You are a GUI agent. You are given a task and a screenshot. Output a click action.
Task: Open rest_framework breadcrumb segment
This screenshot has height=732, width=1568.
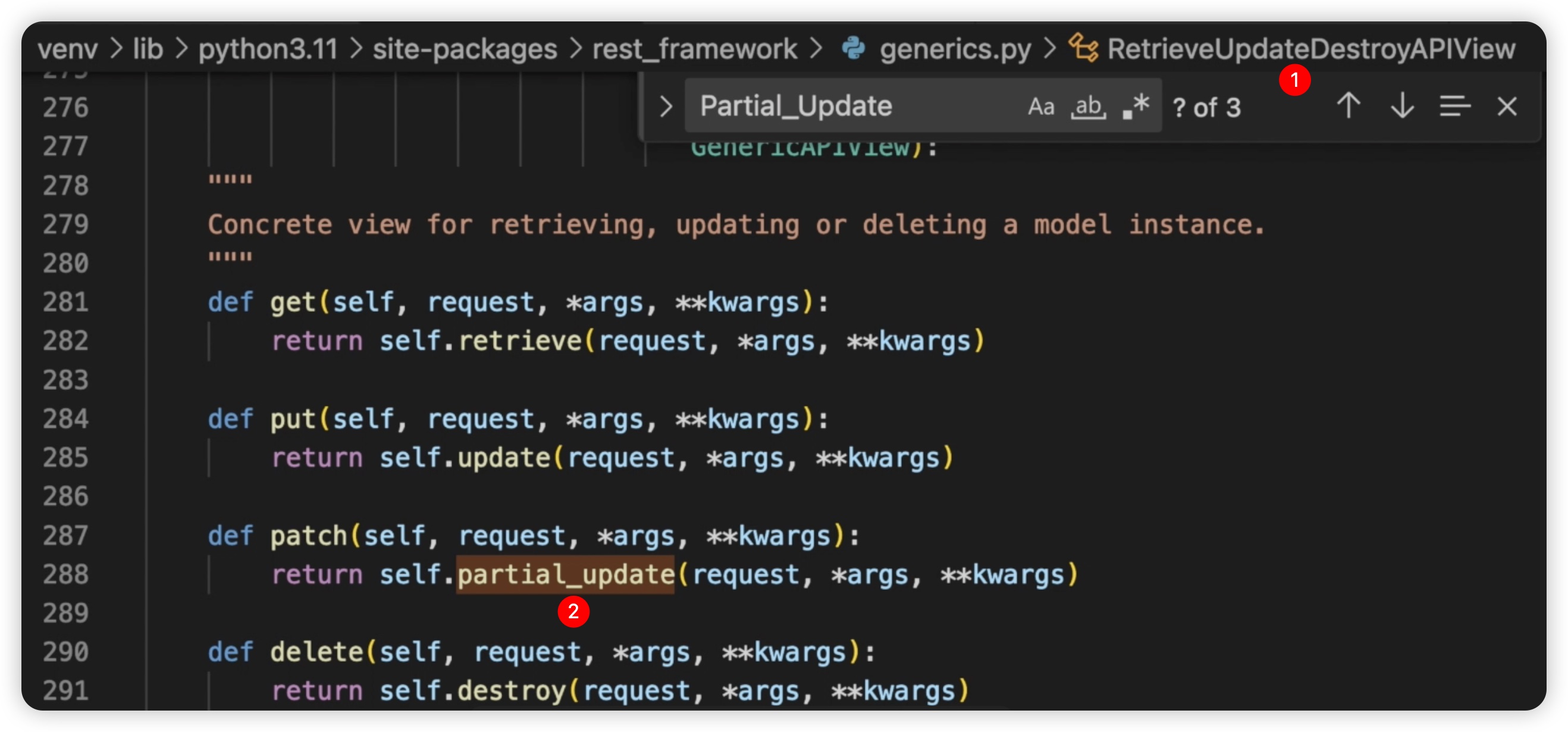695,49
